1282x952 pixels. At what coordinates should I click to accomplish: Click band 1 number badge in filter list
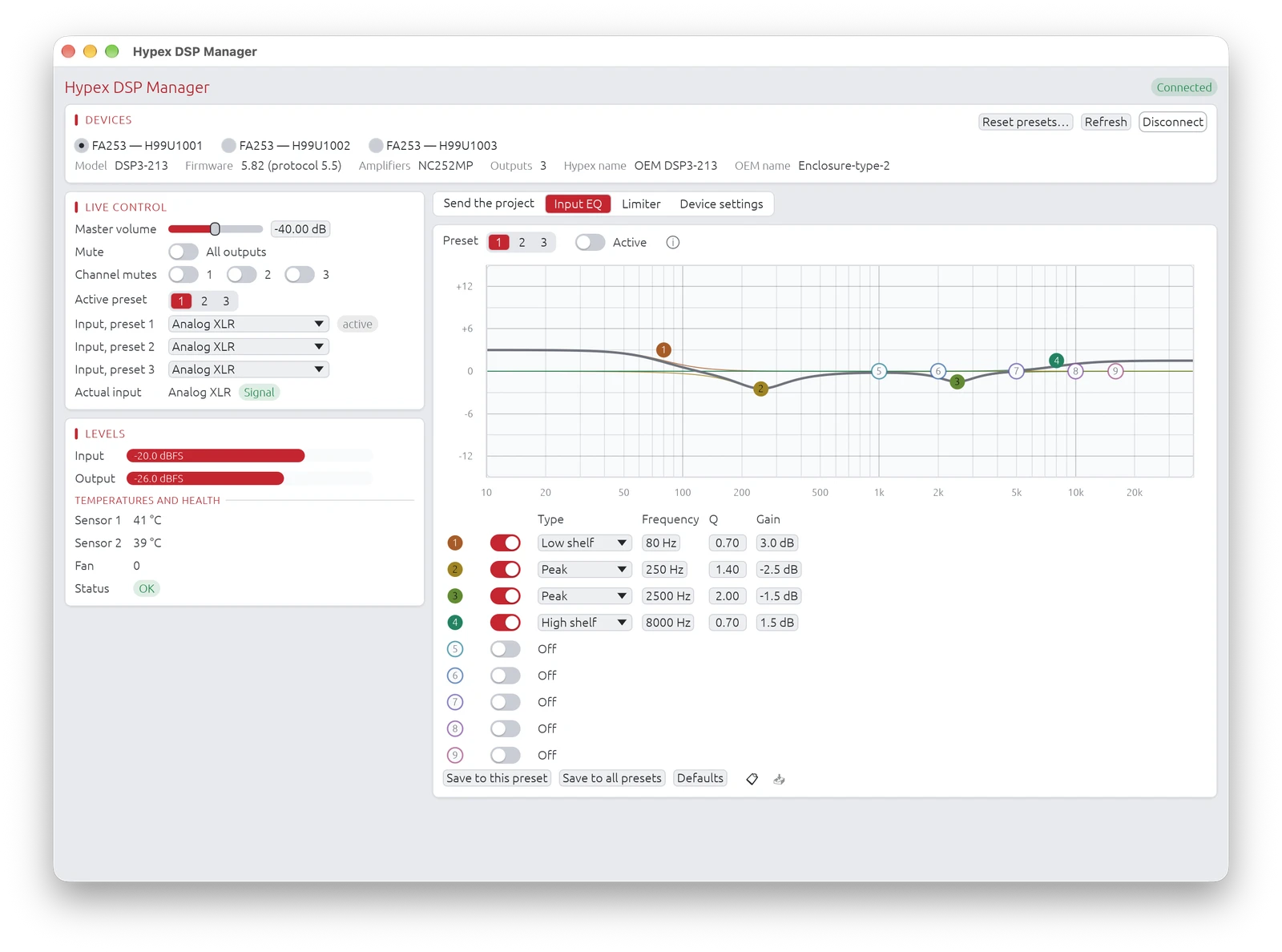tap(455, 543)
